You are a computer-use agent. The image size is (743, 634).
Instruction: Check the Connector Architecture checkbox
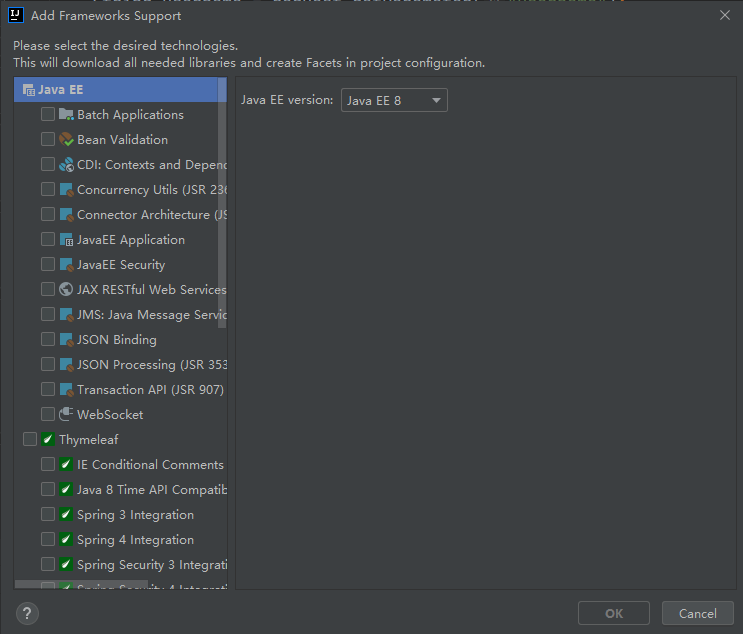click(48, 214)
